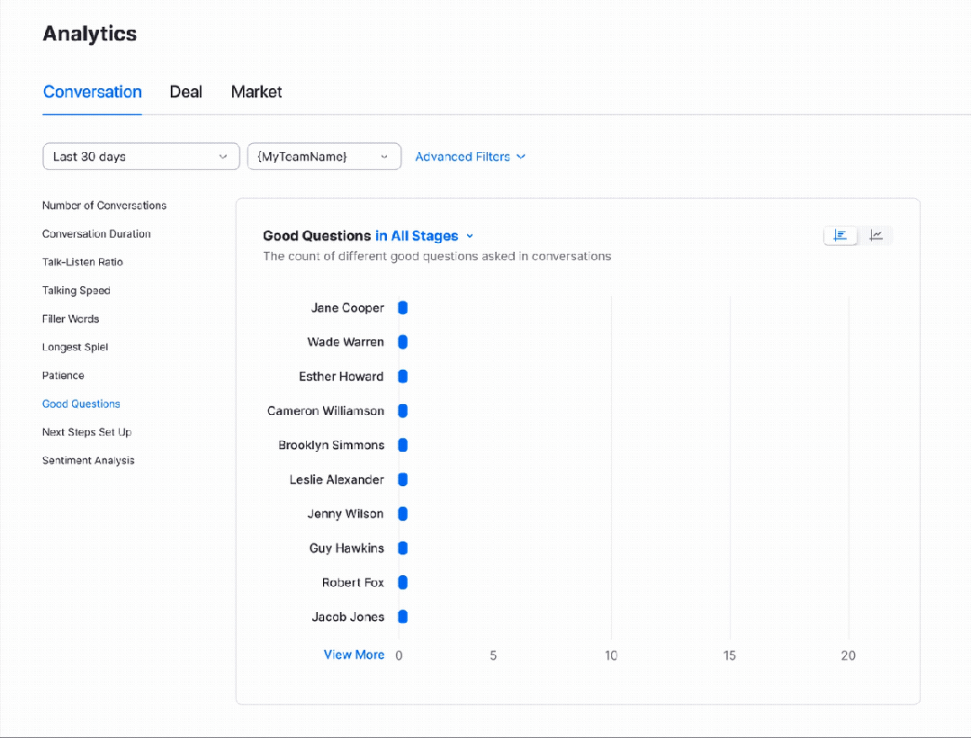
Task: Open the in All Stages dropdown
Action: pos(424,236)
